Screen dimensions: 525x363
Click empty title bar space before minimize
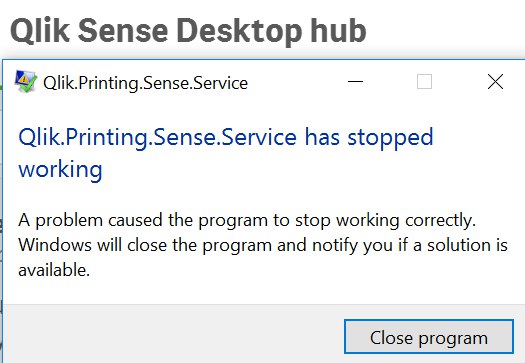(298, 82)
